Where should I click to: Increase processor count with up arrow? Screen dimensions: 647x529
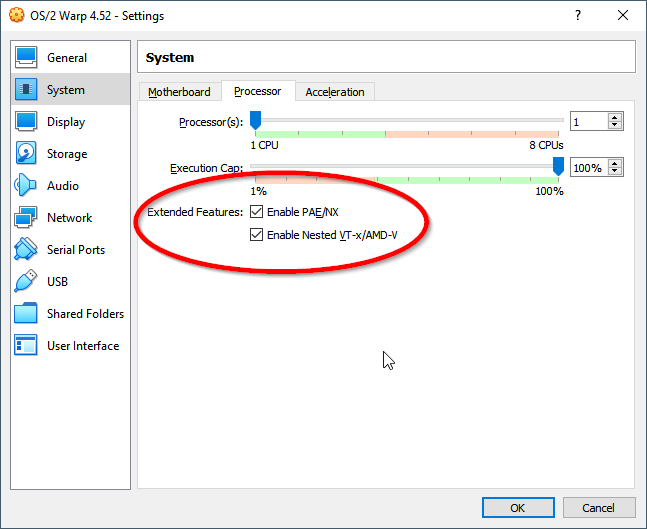615,117
